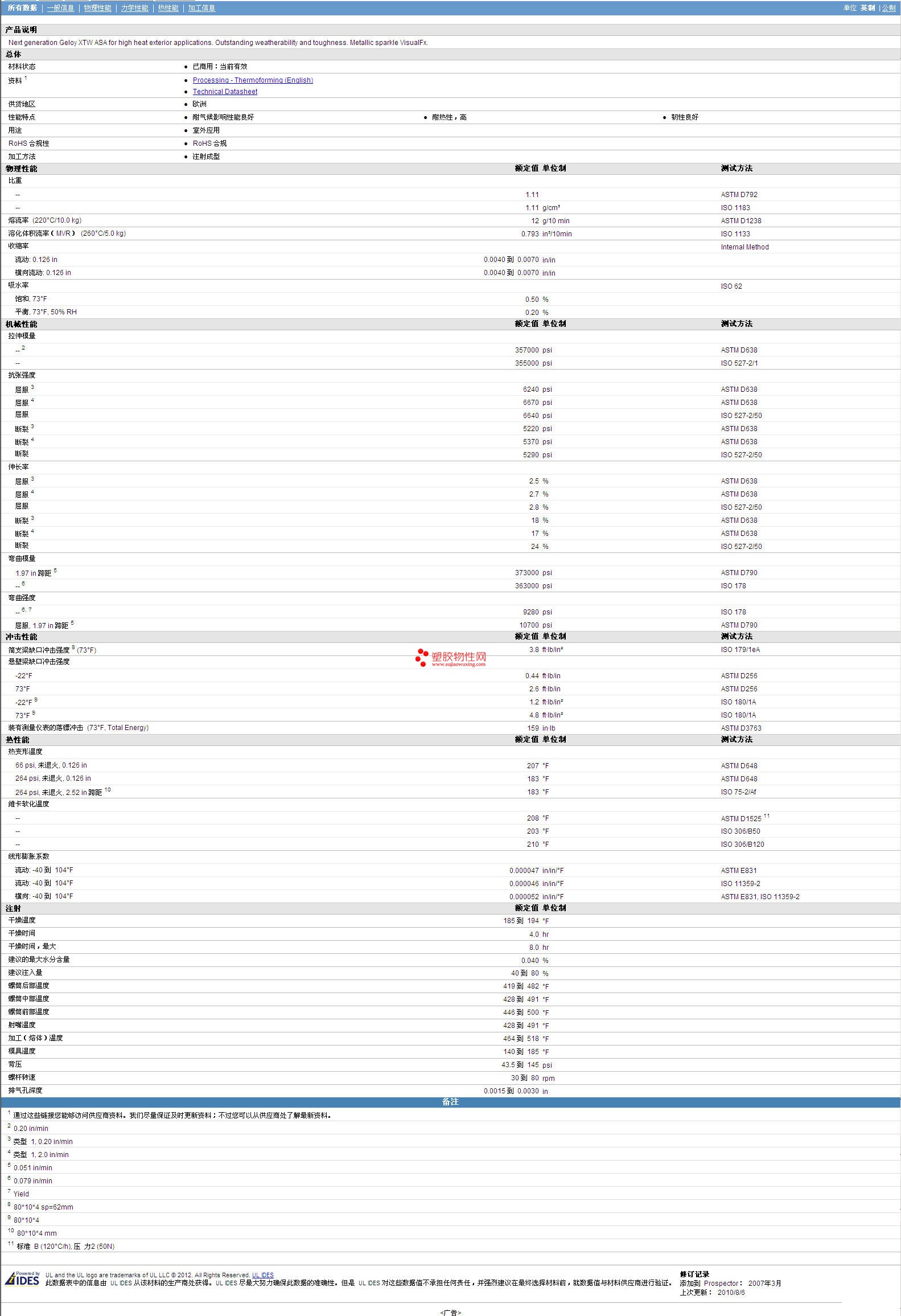Select ISO 75-2/Af test method

[738, 792]
